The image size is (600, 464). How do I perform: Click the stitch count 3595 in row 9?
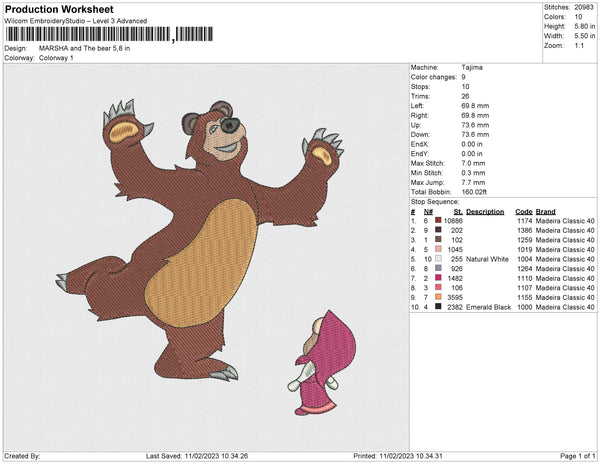(x=455, y=297)
